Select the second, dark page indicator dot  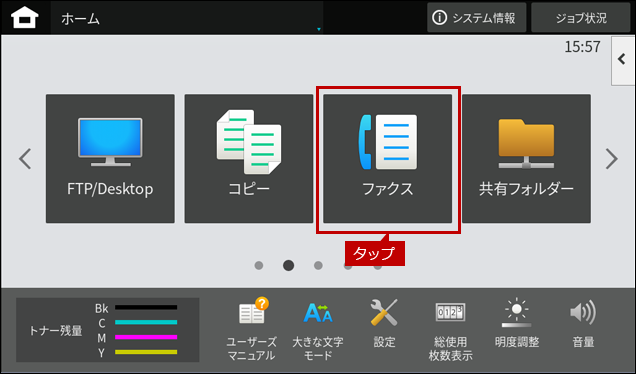click(288, 265)
